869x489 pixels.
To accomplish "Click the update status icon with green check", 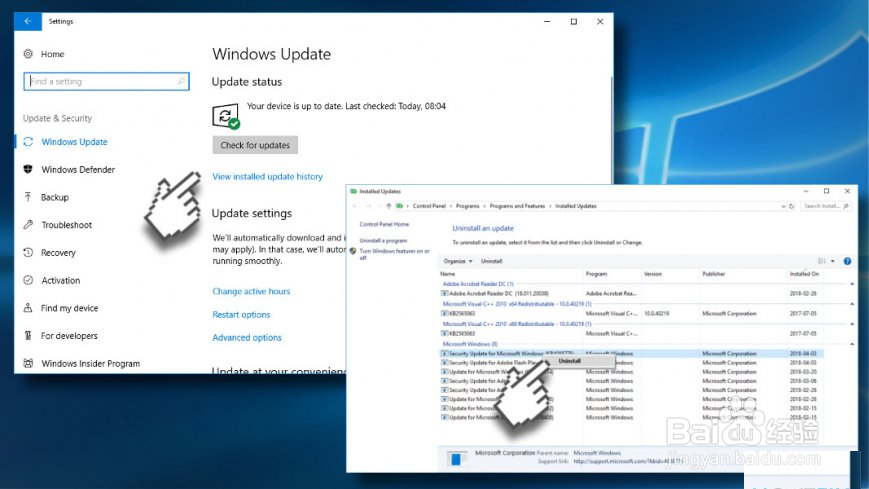I will click(226, 116).
